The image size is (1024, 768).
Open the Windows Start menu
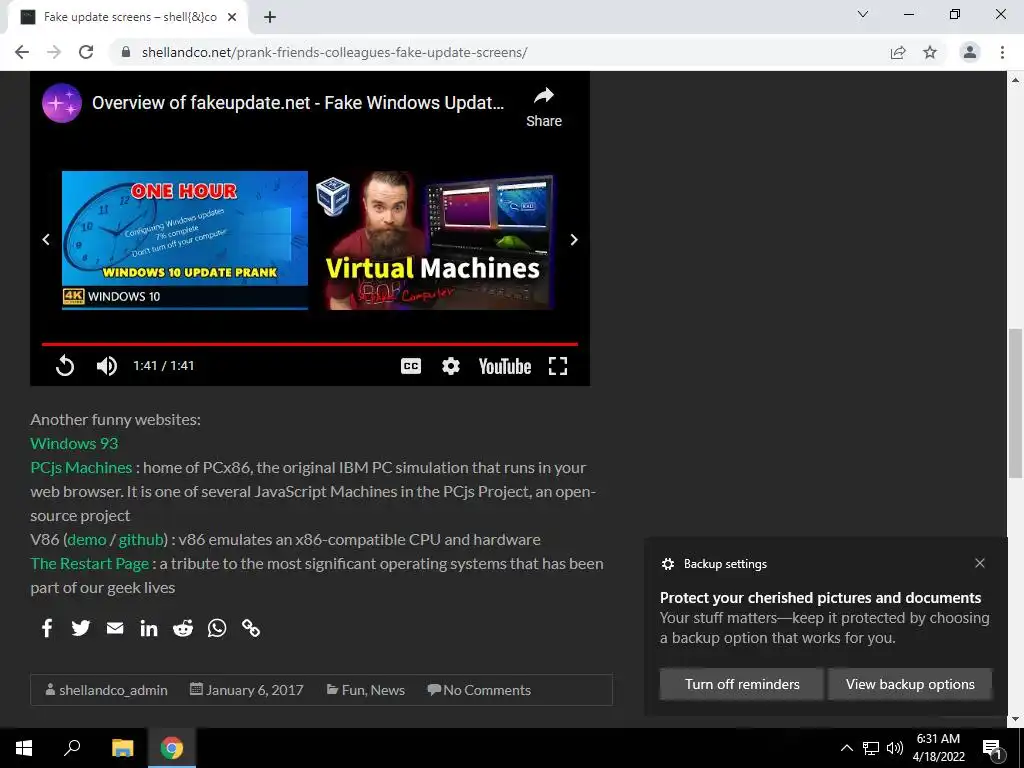click(x=24, y=748)
